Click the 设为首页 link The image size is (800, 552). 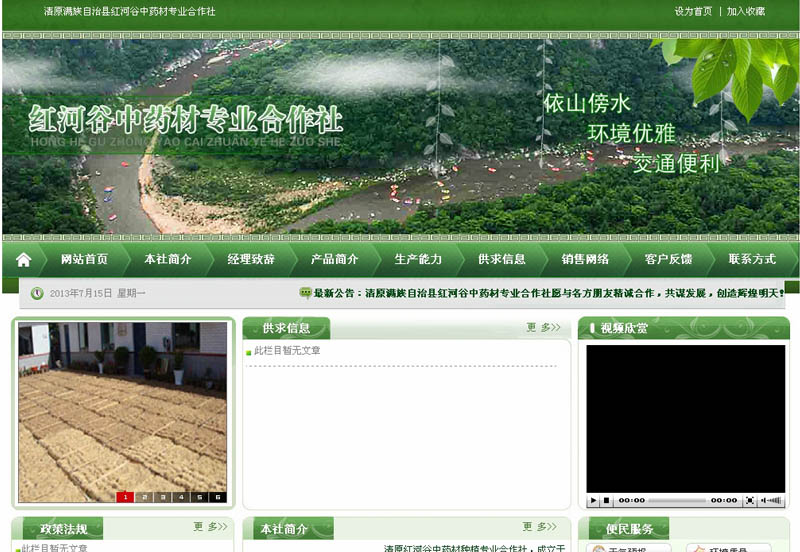[x=693, y=12]
